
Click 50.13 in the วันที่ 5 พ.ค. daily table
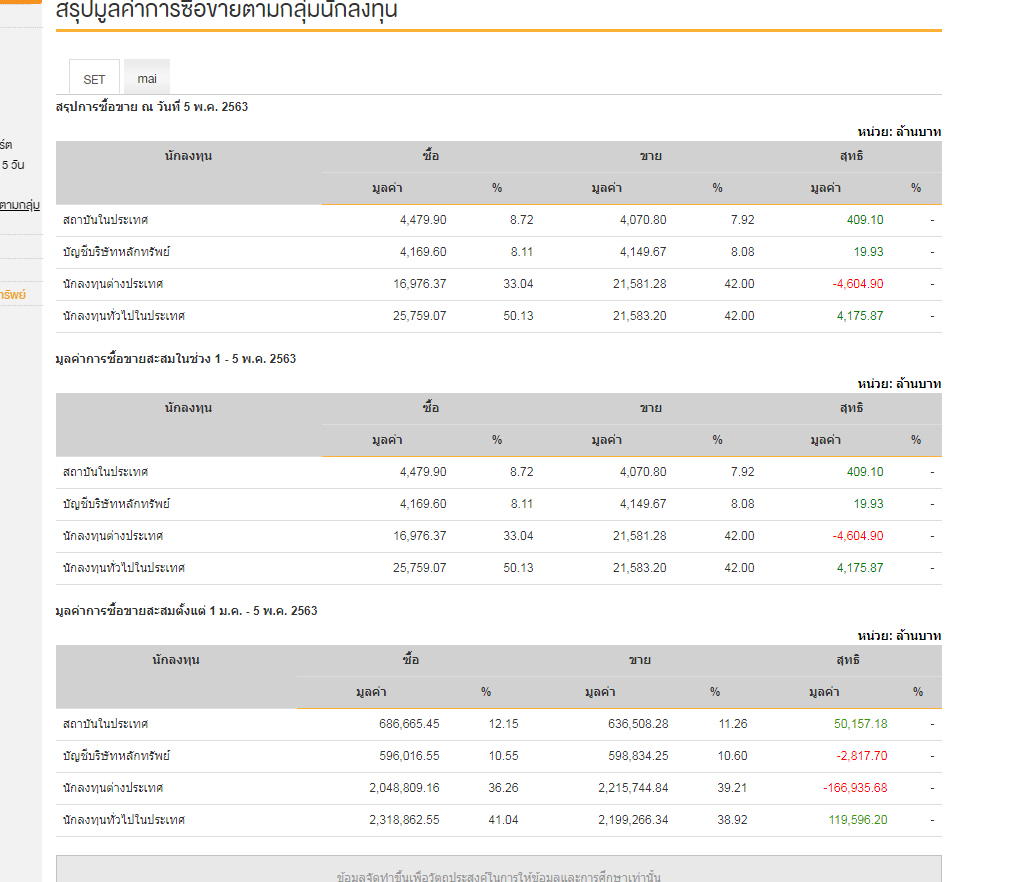point(518,316)
